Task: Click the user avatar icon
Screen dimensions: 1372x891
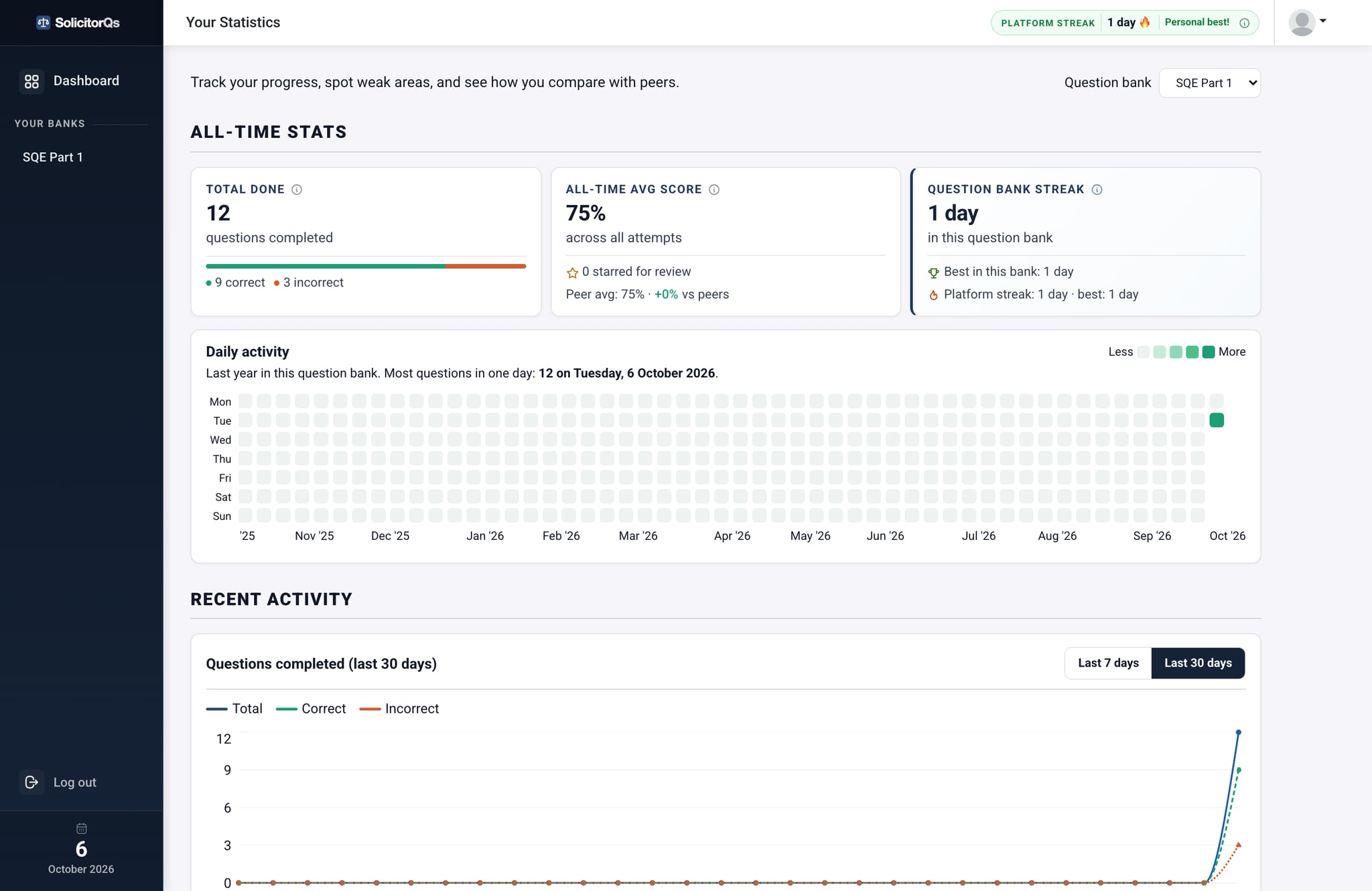Action: 1301,22
